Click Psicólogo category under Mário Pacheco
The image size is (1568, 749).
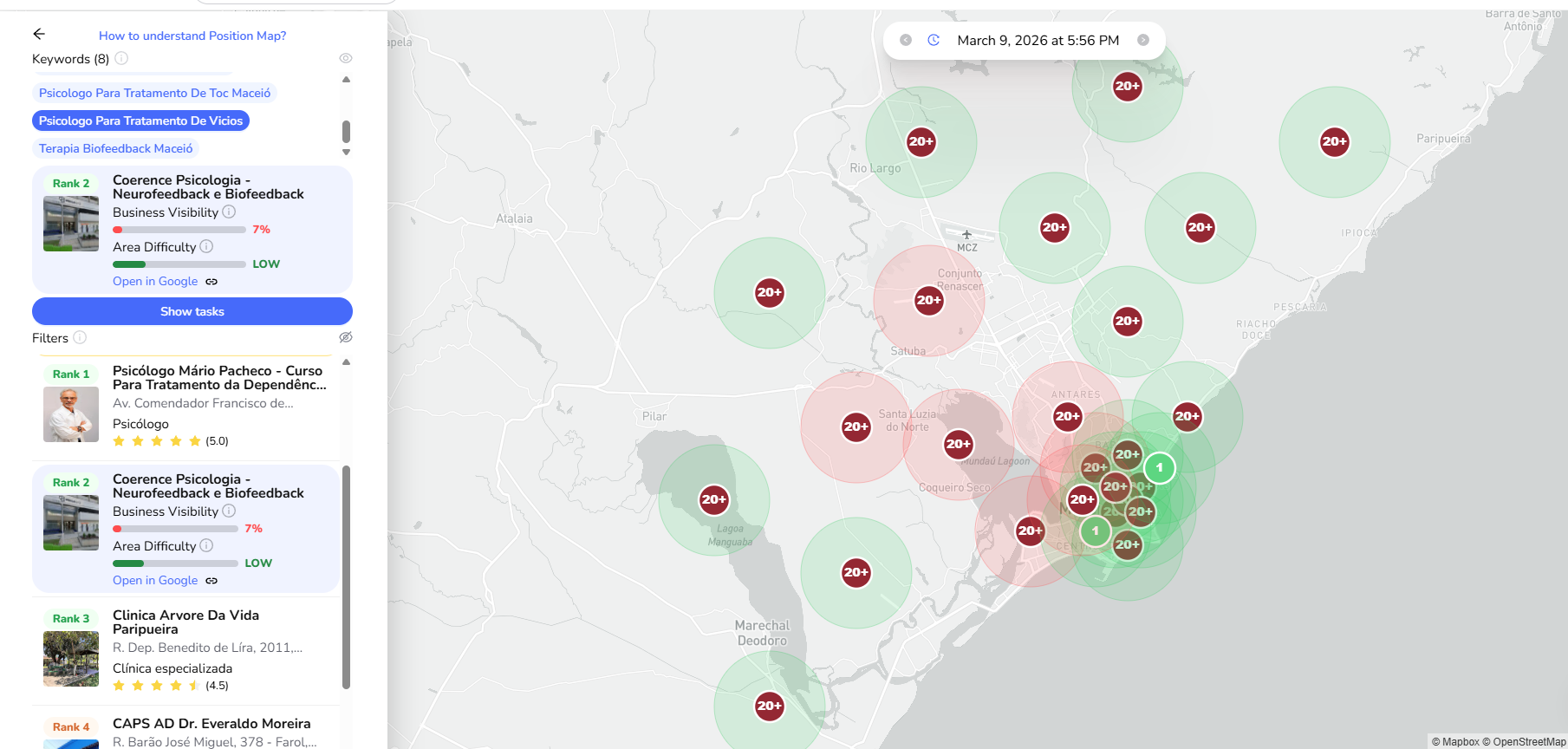140,424
